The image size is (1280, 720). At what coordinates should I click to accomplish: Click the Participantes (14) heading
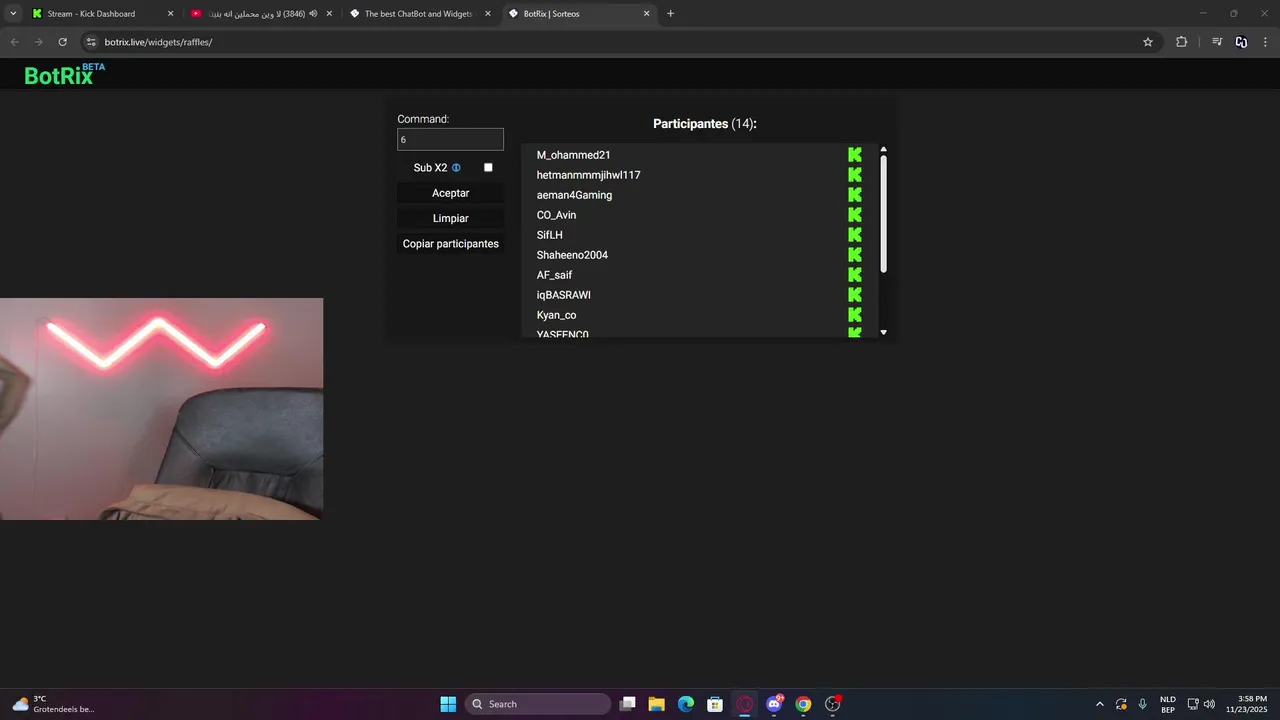705,124
